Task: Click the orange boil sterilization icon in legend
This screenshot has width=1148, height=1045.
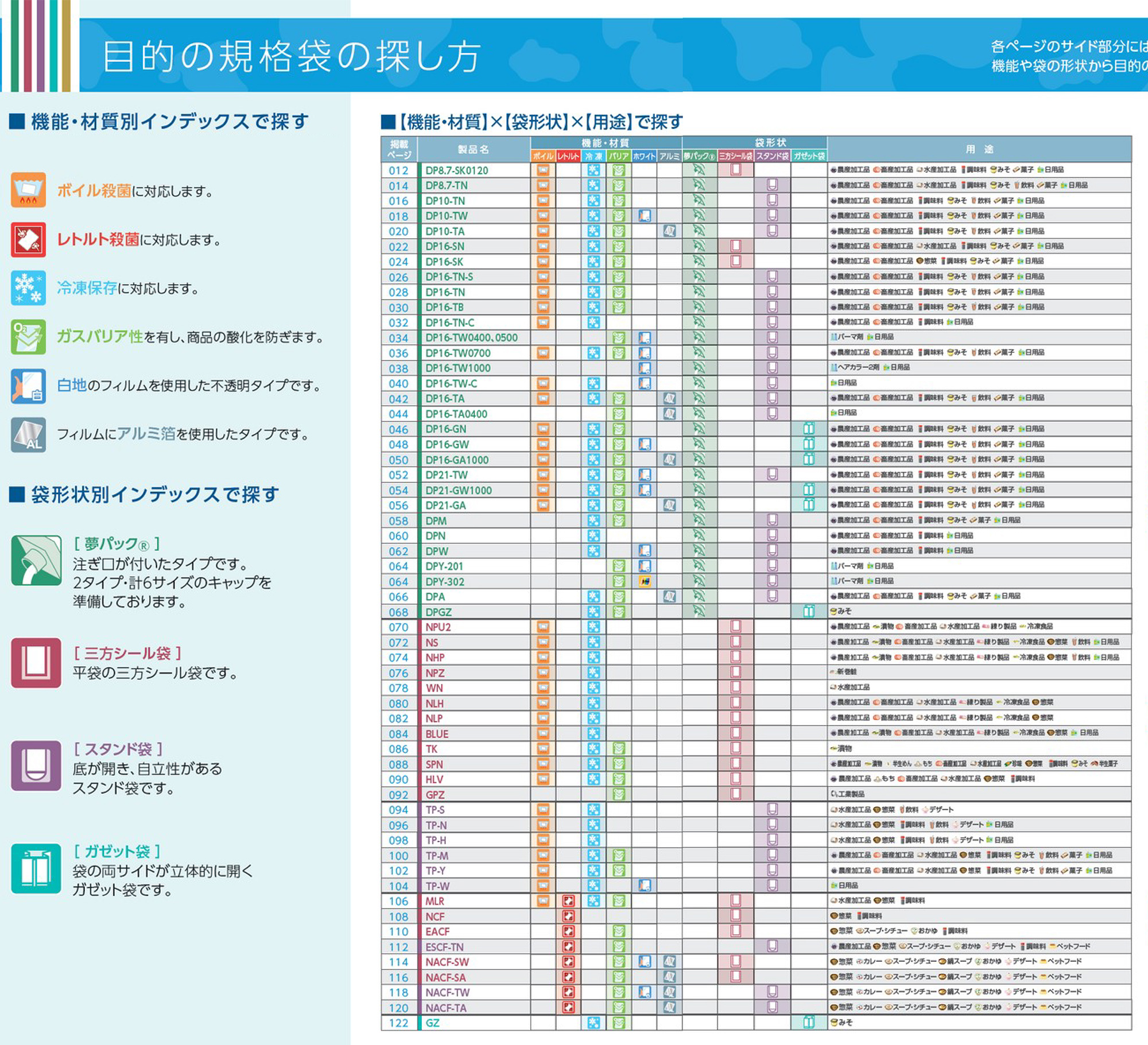Action: point(28,190)
